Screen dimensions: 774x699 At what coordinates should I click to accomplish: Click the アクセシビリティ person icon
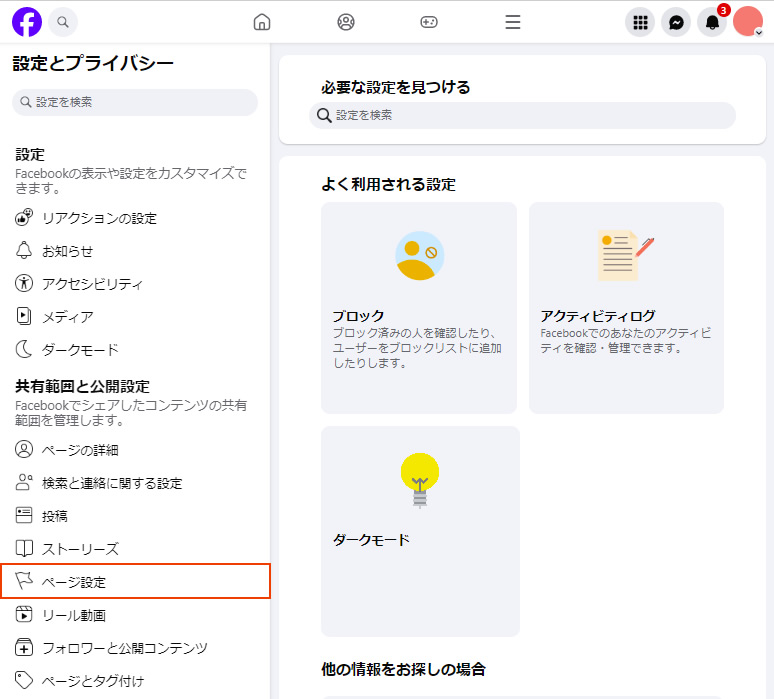click(x=24, y=283)
